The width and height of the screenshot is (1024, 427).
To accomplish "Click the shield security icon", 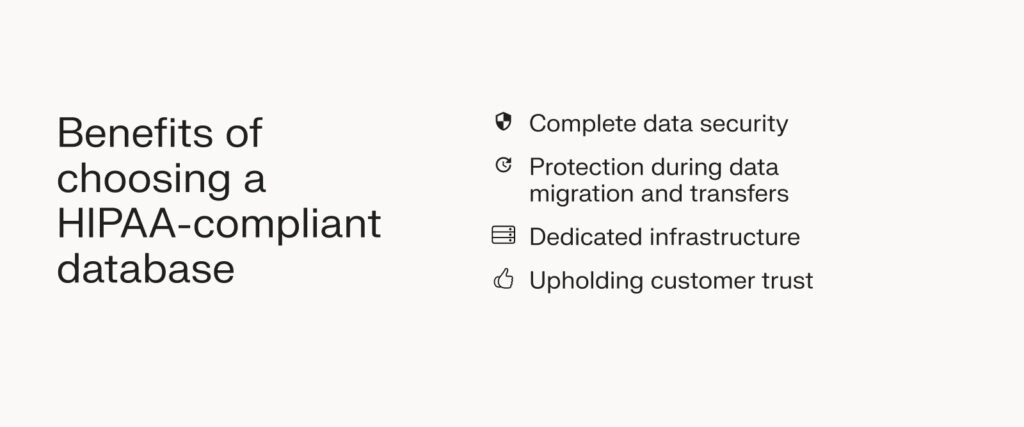I will 503,123.
